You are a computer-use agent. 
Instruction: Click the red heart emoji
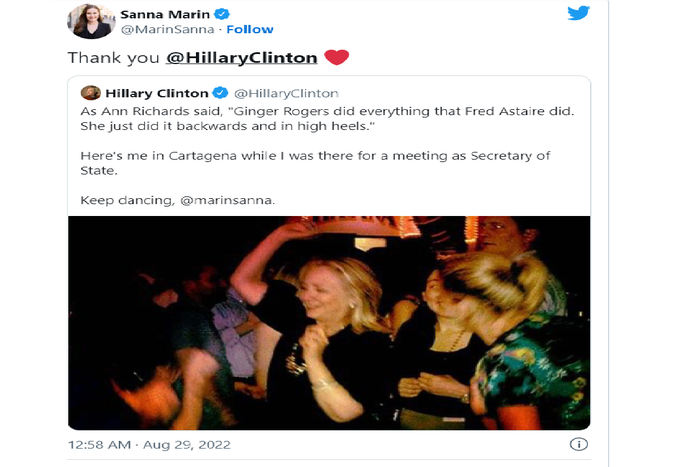coord(336,57)
